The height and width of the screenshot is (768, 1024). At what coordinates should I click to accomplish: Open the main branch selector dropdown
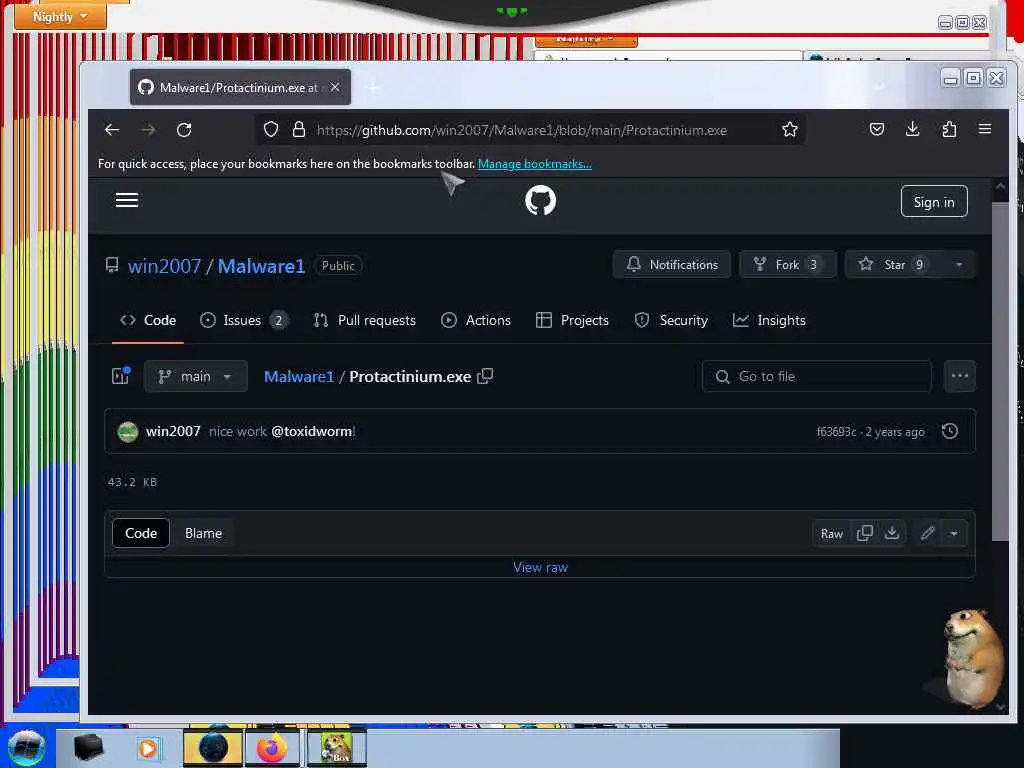(x=195, y=376)
